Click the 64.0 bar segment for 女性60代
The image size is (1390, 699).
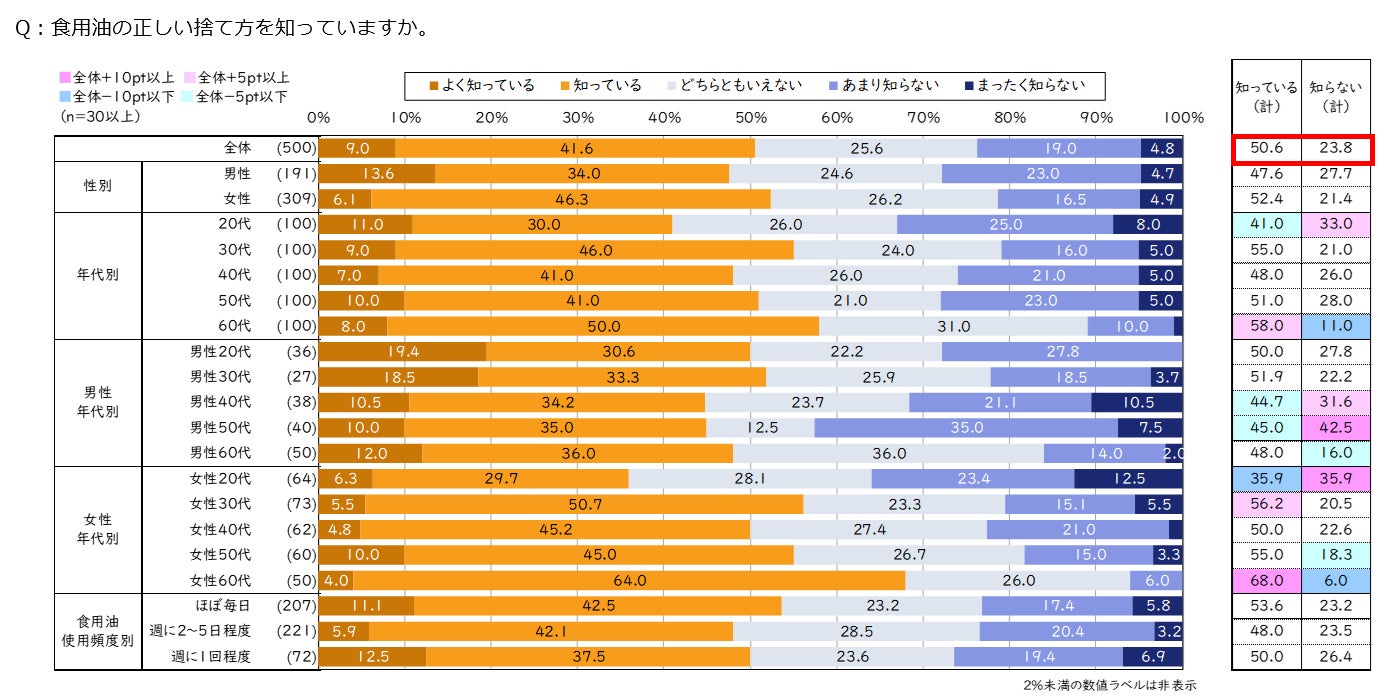(x=629, y=580)
